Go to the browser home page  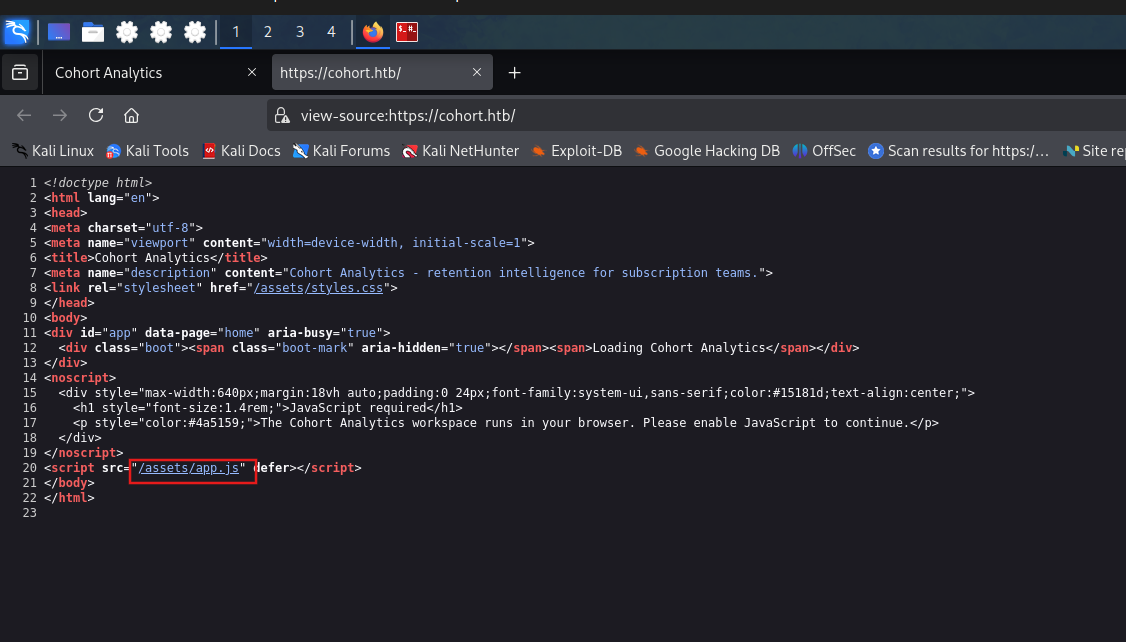coord(131,115)
